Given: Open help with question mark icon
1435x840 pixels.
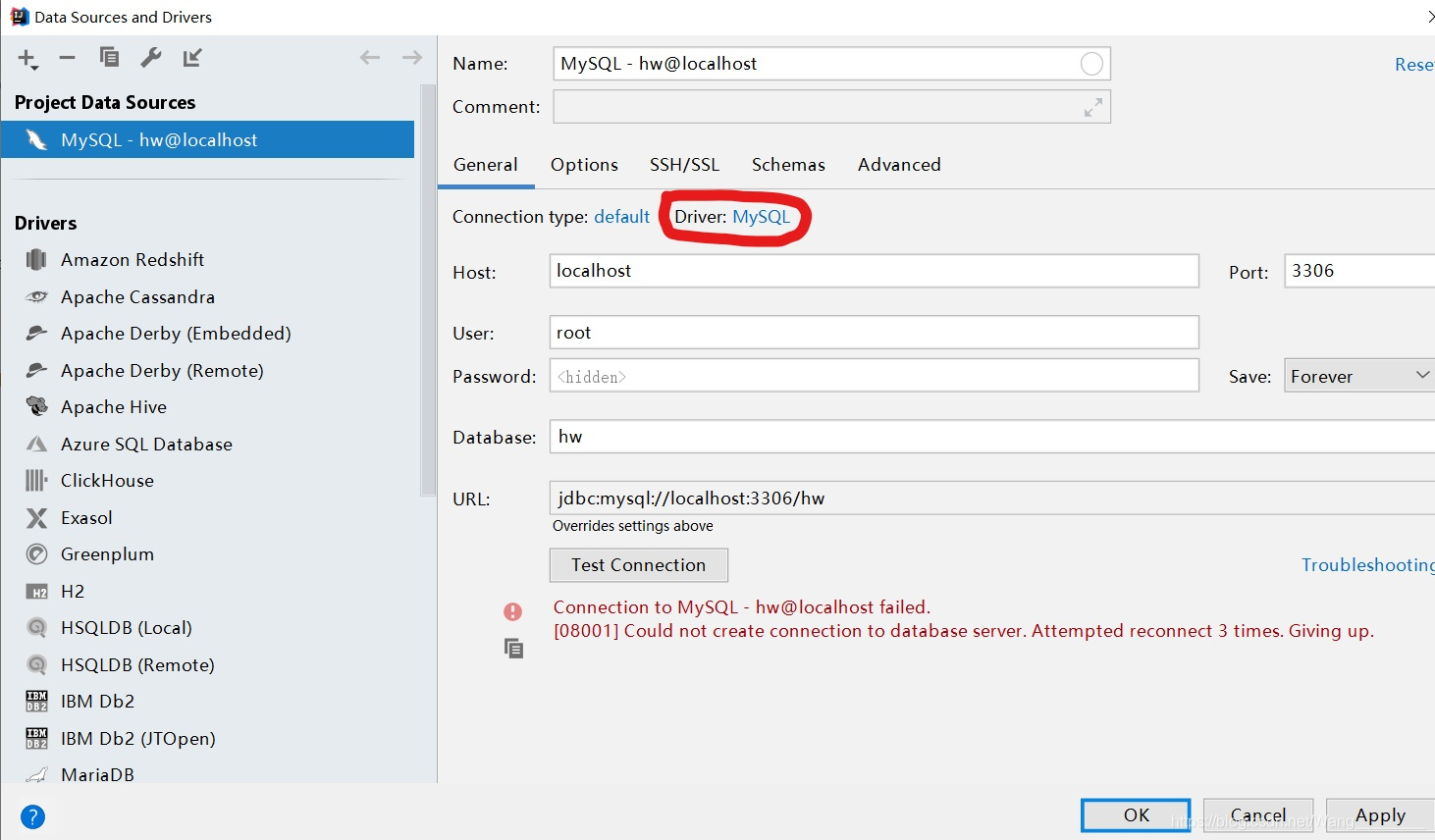Looking at the screenshot, I should (32, 816).
